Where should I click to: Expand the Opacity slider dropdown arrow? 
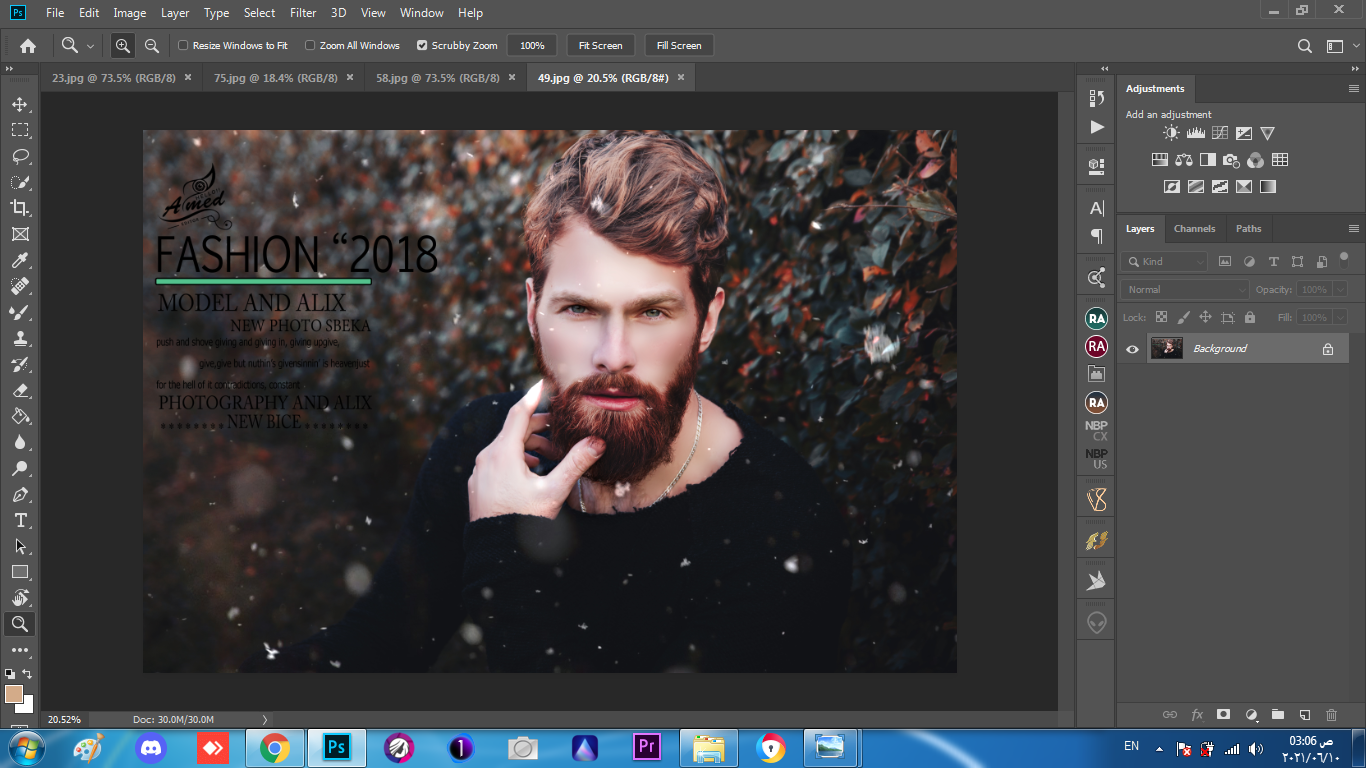(1340, 289)
